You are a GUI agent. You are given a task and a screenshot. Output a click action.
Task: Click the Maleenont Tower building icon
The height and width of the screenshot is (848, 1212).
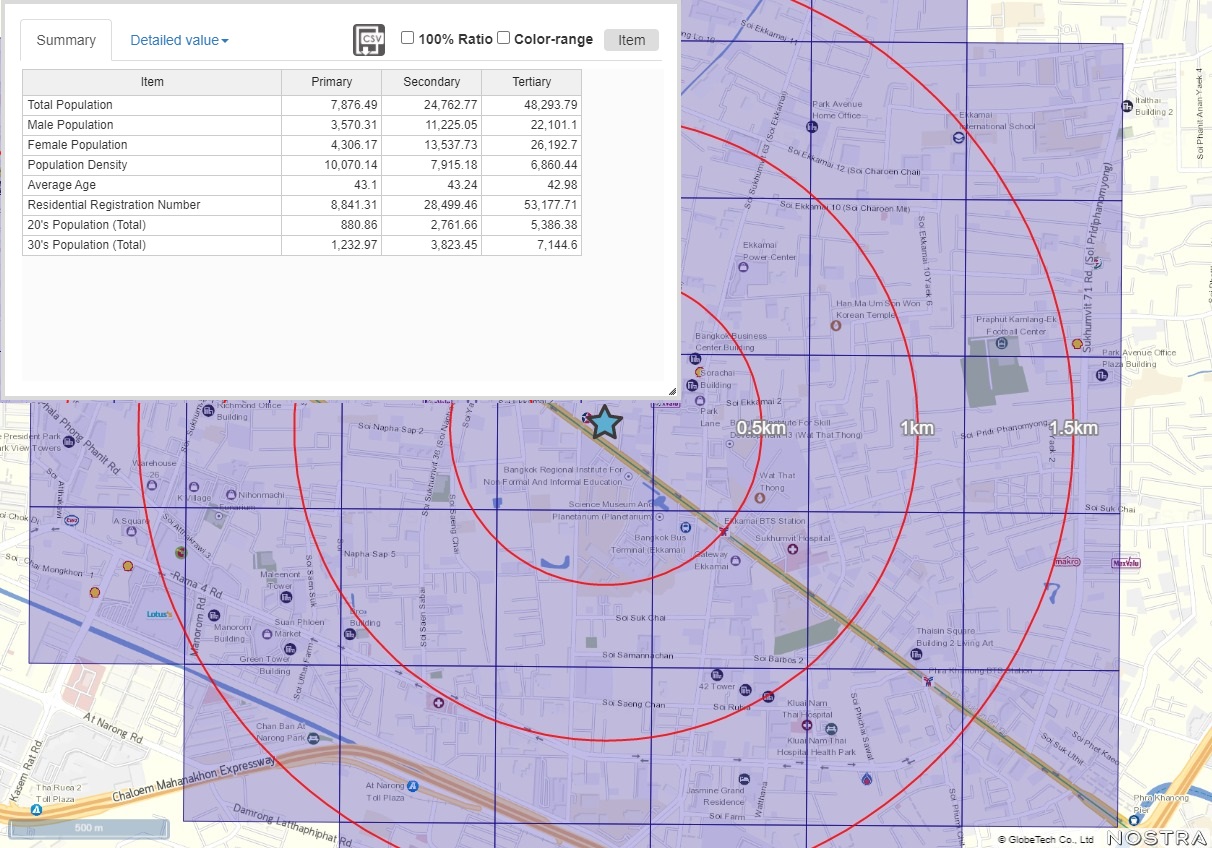(x=286, y=598)
